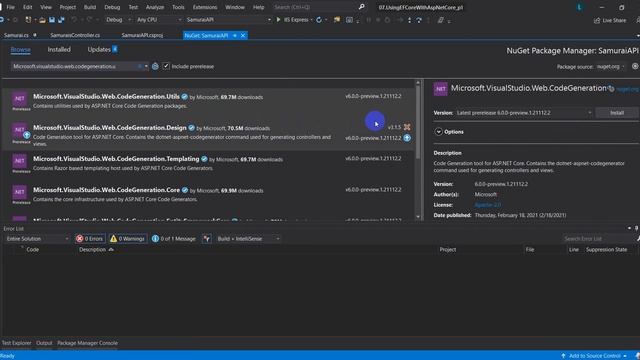640x360 pixels.
Task: Open the Debug configuration dropdown
Action: click(x=118, y=20)
